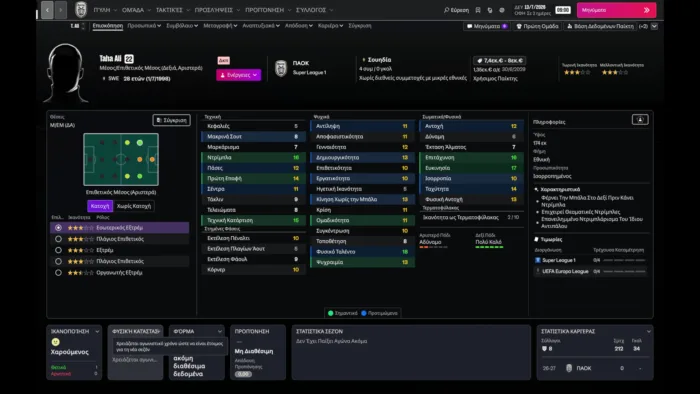Viewport: 700px width, 394px height.
Task: Click the Super League 1 suspension progress bar
Action: pyautogui.click(x=624, y=260)
